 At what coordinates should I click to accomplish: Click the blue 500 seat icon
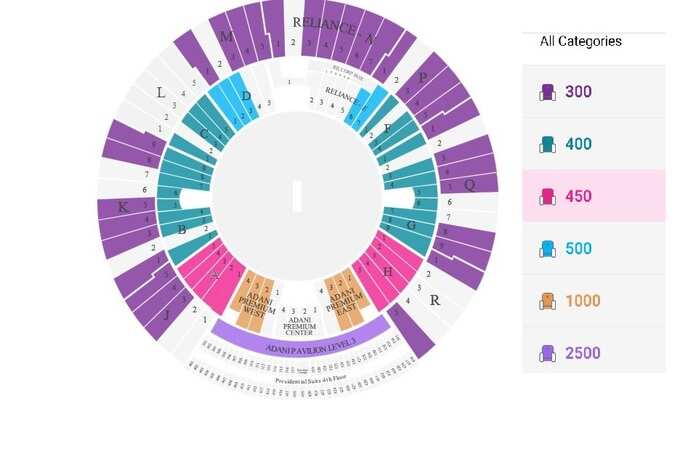(x=547, y=249)
